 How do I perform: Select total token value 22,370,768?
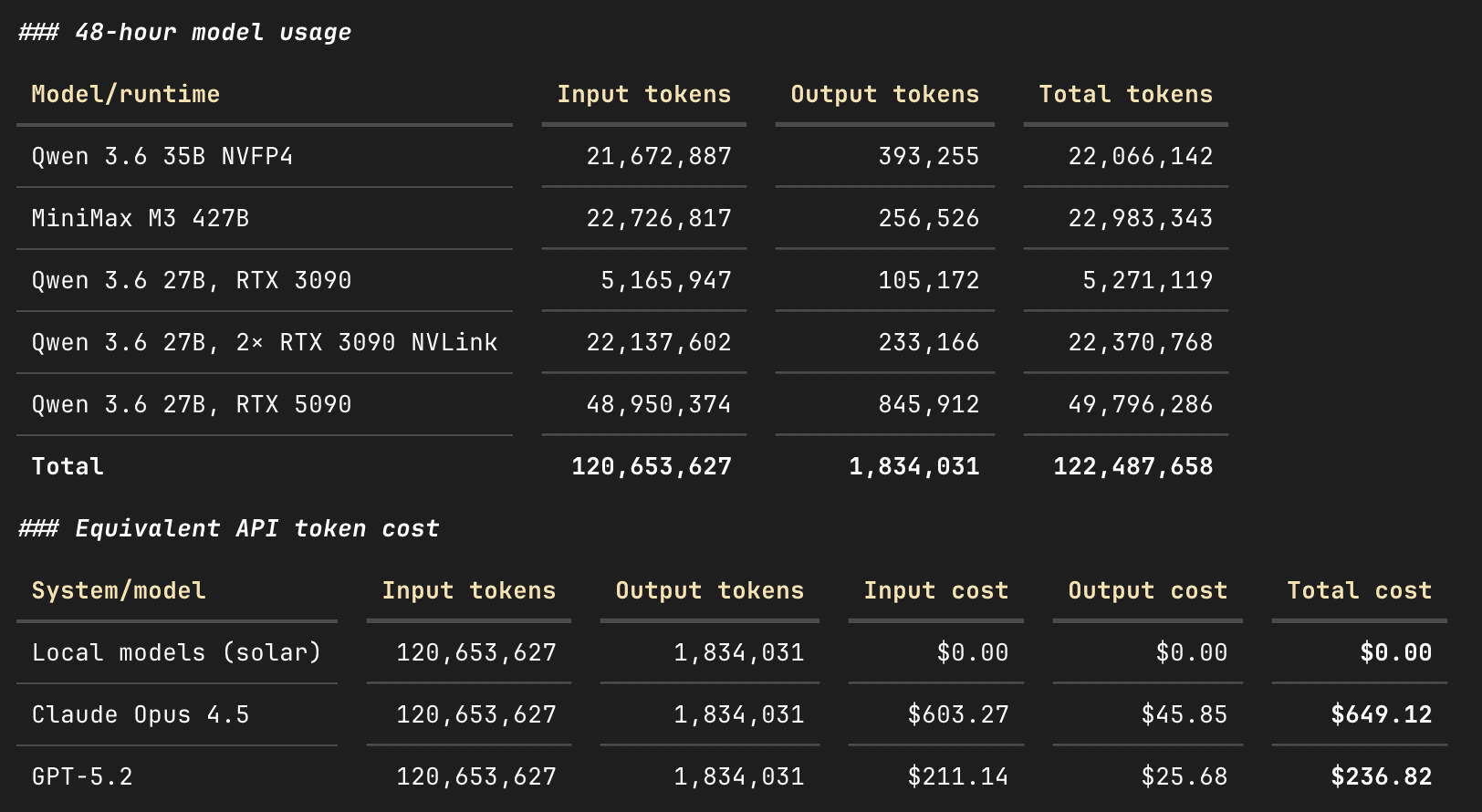click(x=1141, y=342)
